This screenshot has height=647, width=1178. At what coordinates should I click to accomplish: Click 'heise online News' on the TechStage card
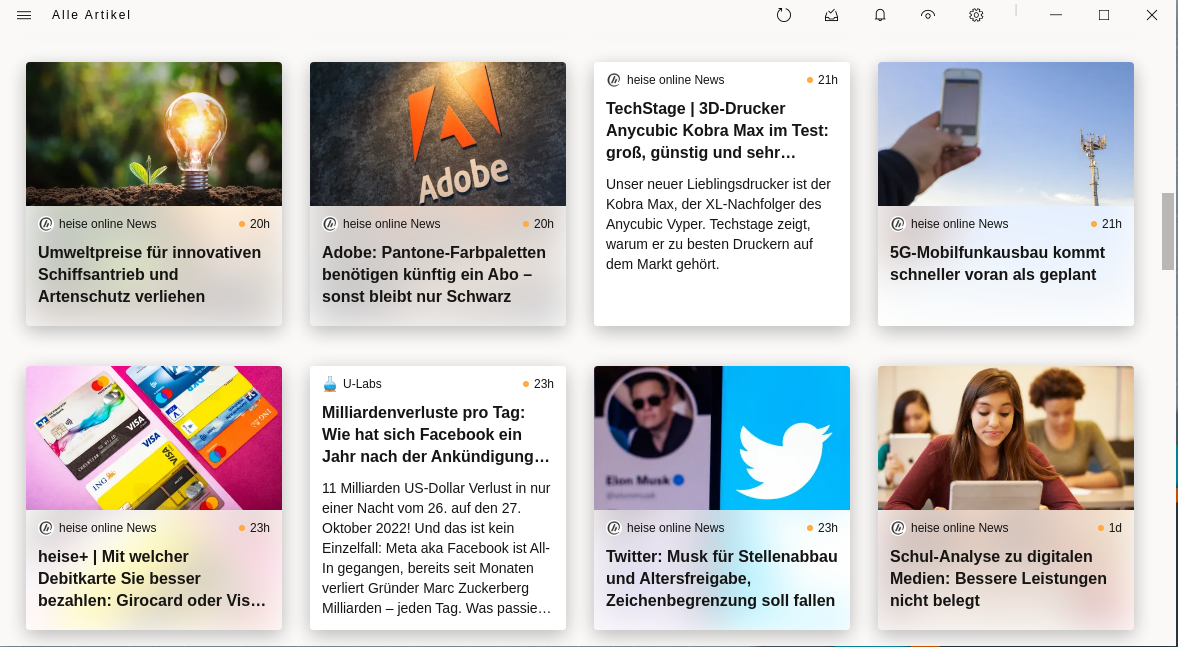(676, 80)
